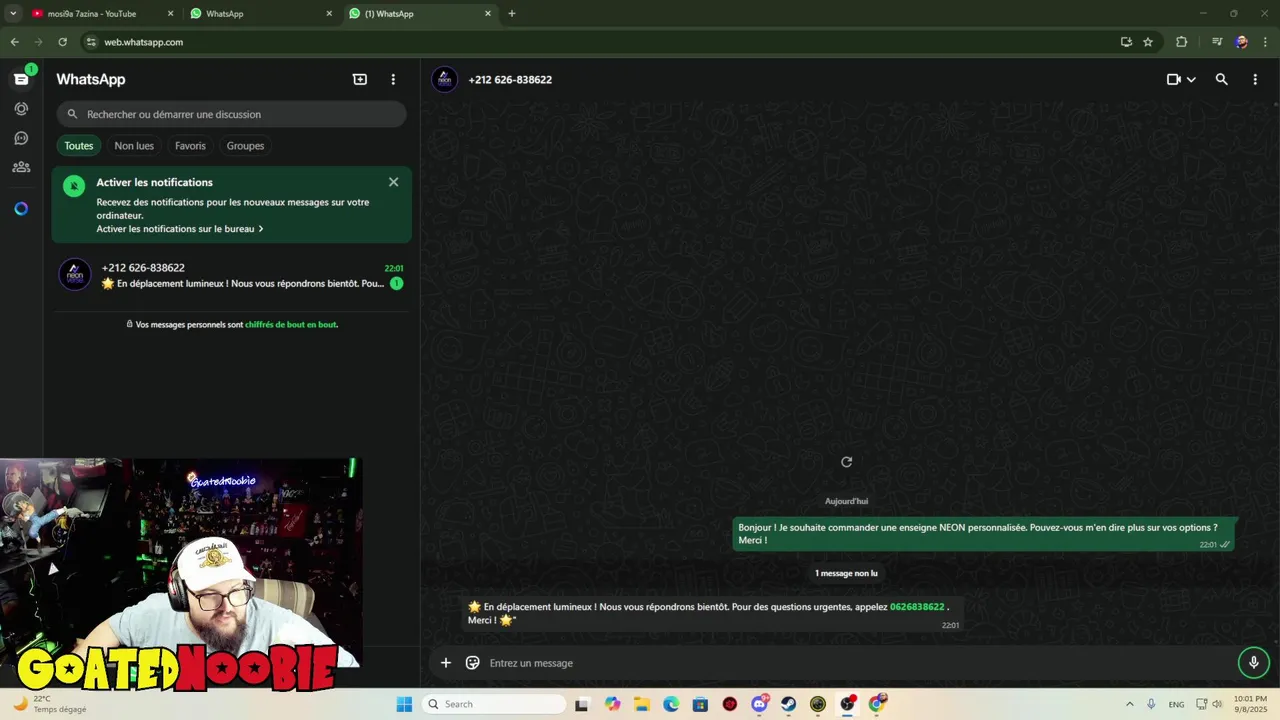Open the Status icon in WhatsApp sidebar
This screenshot has width=1280, height=720.
coord(21,108)
